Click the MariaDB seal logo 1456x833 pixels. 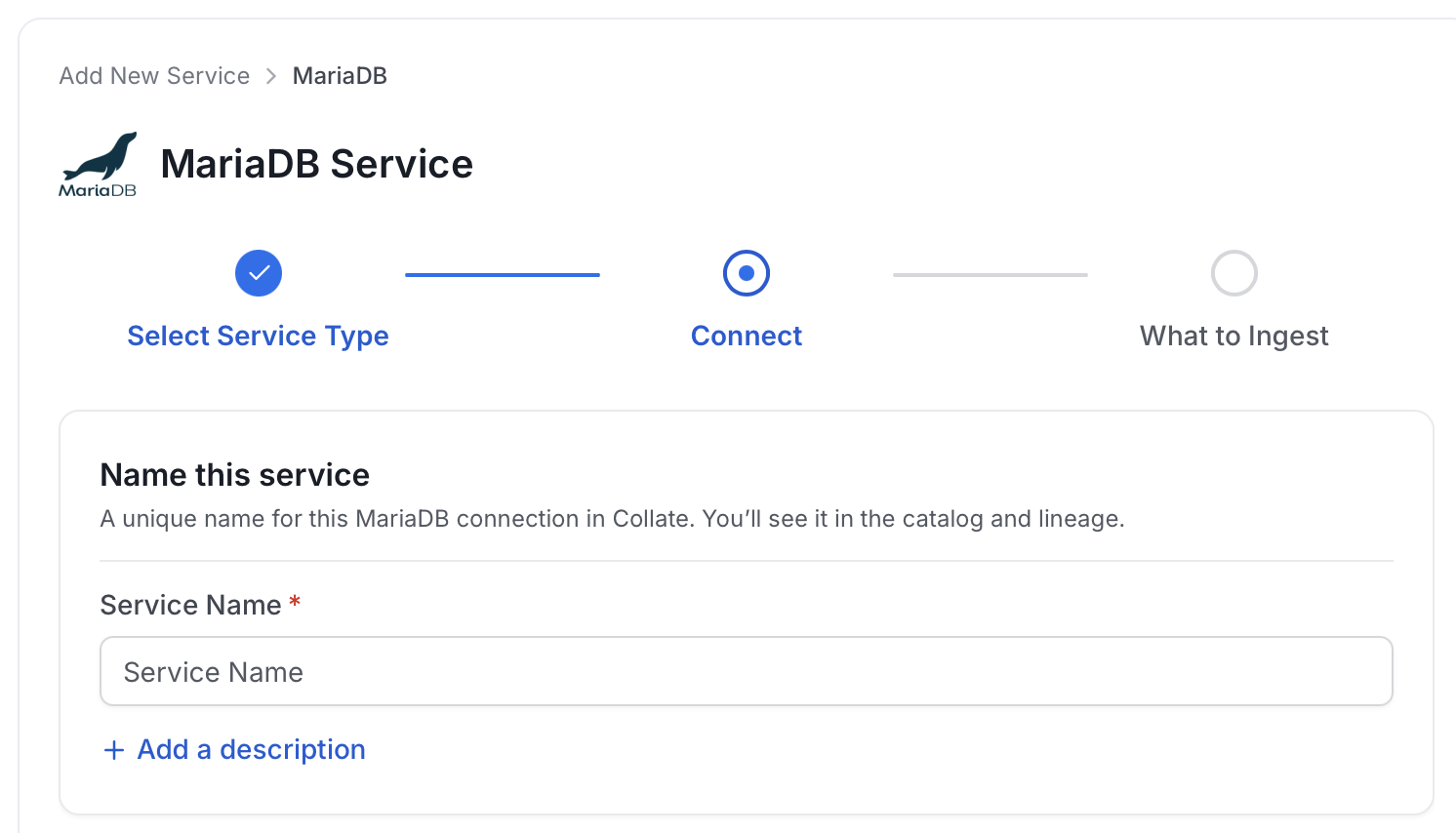pyautogui.click(x=98, y=164)
